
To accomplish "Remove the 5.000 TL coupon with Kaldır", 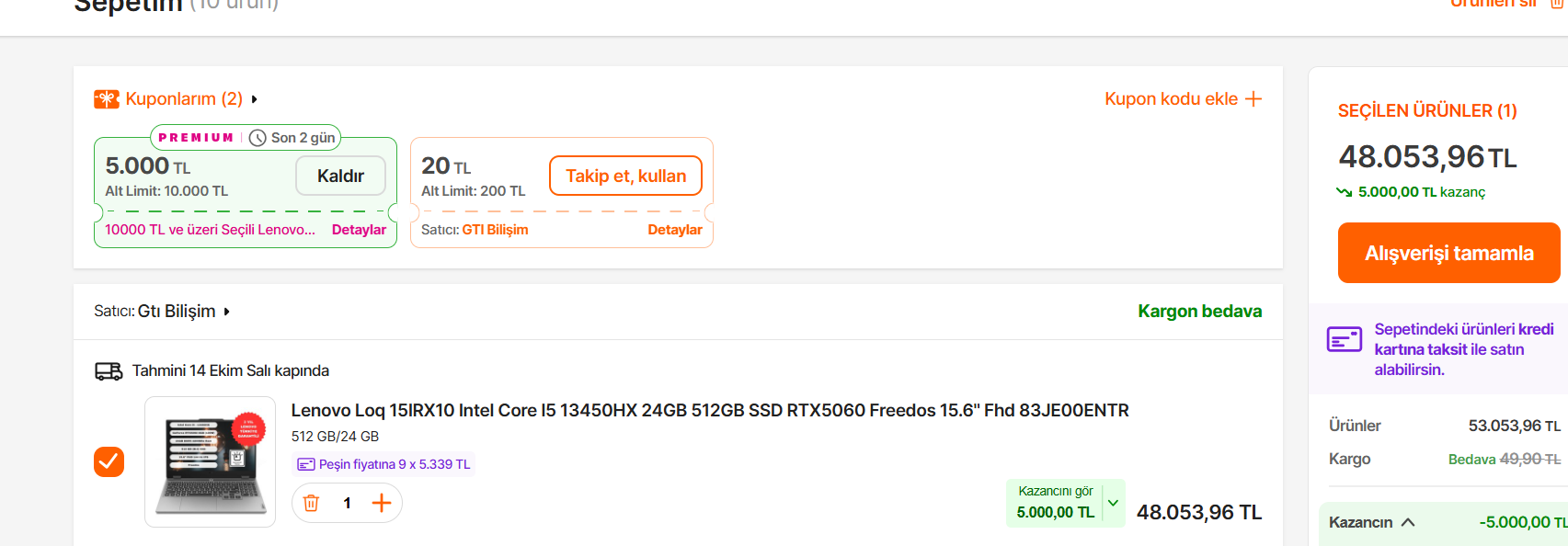I will (x=340, y=176).
